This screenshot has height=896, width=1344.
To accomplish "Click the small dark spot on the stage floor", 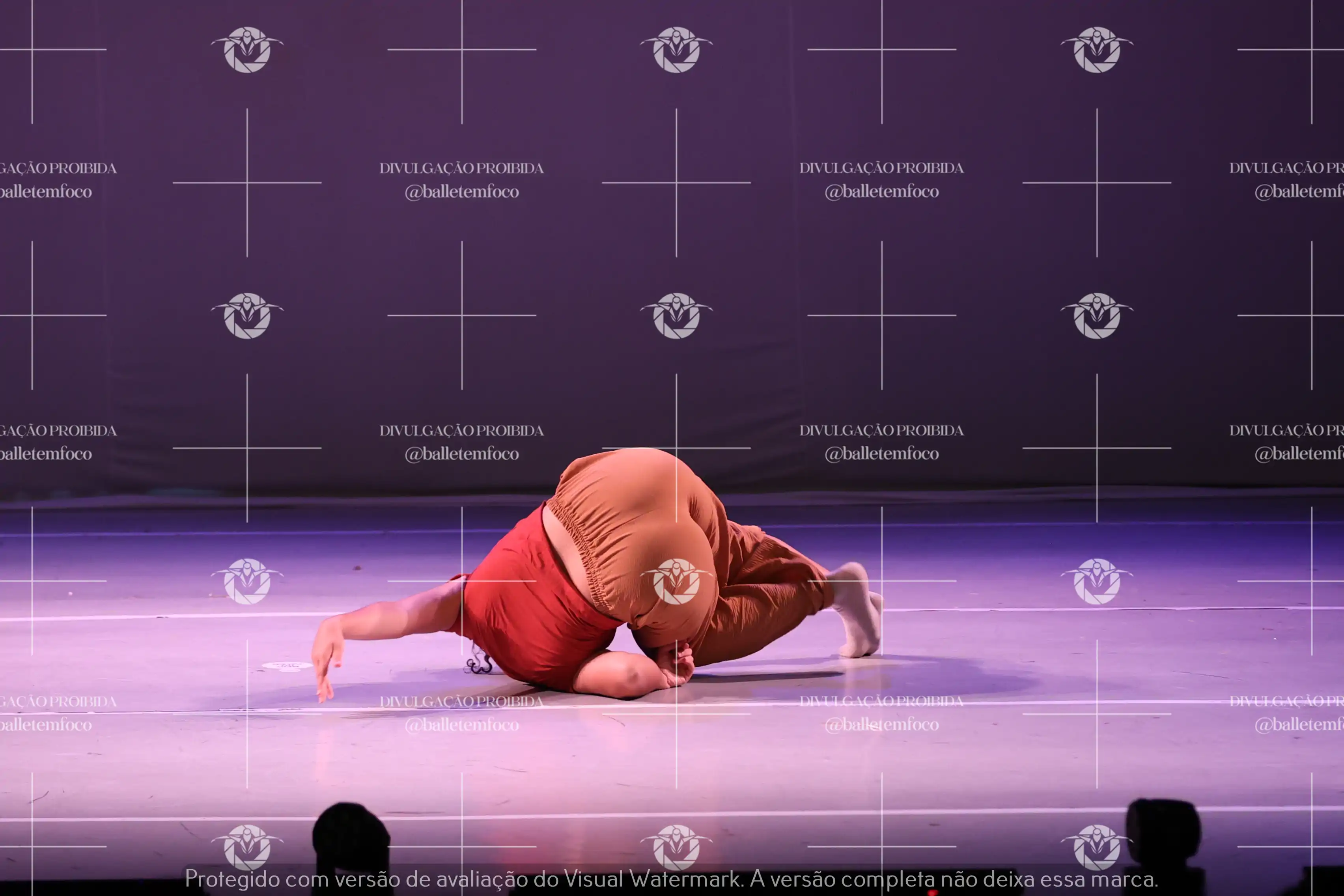I will click(357, 567).
